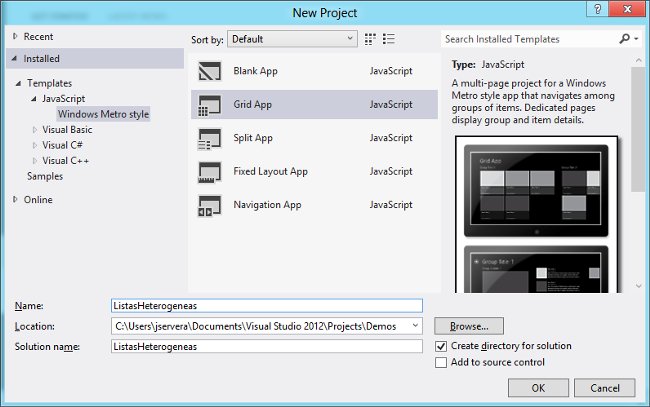The width and height of the screenshot is (650, 407).
Task: Click the Search Installed Templates field
Action: click(x=529, y=39)
